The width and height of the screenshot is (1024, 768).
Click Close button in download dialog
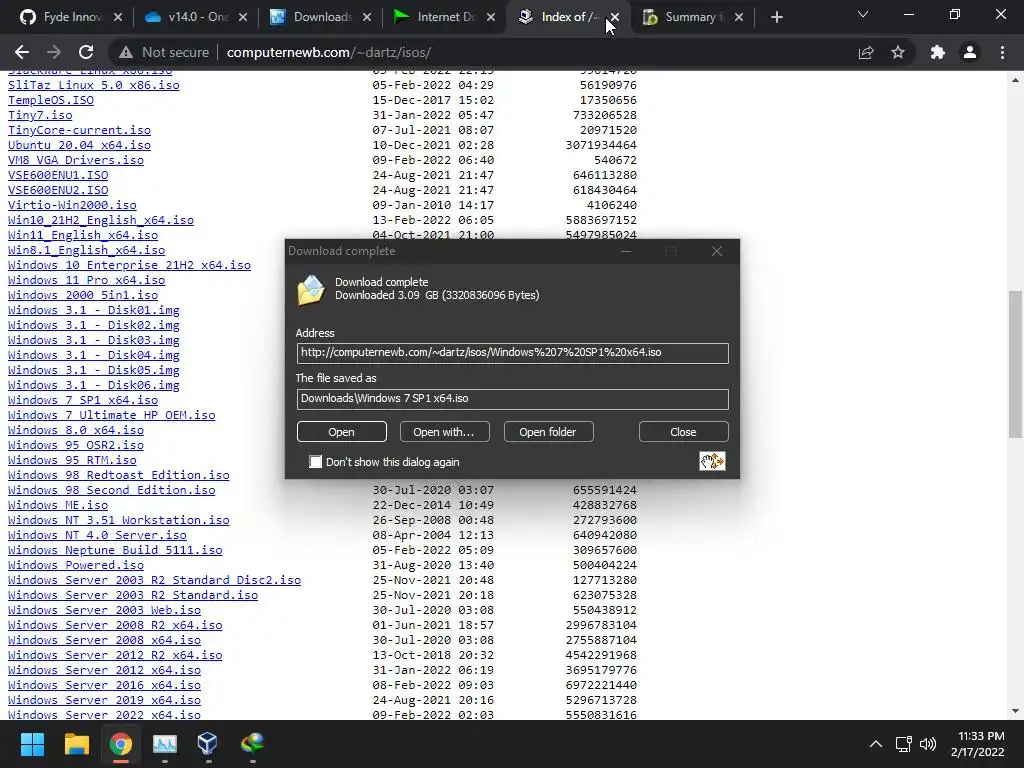pos(683,432)
